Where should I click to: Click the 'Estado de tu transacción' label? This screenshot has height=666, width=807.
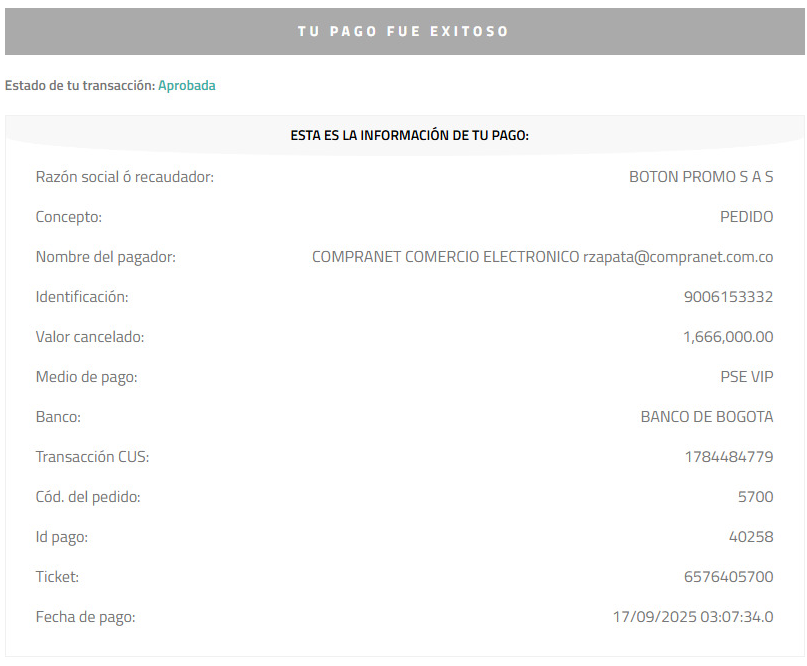point(80,85)
